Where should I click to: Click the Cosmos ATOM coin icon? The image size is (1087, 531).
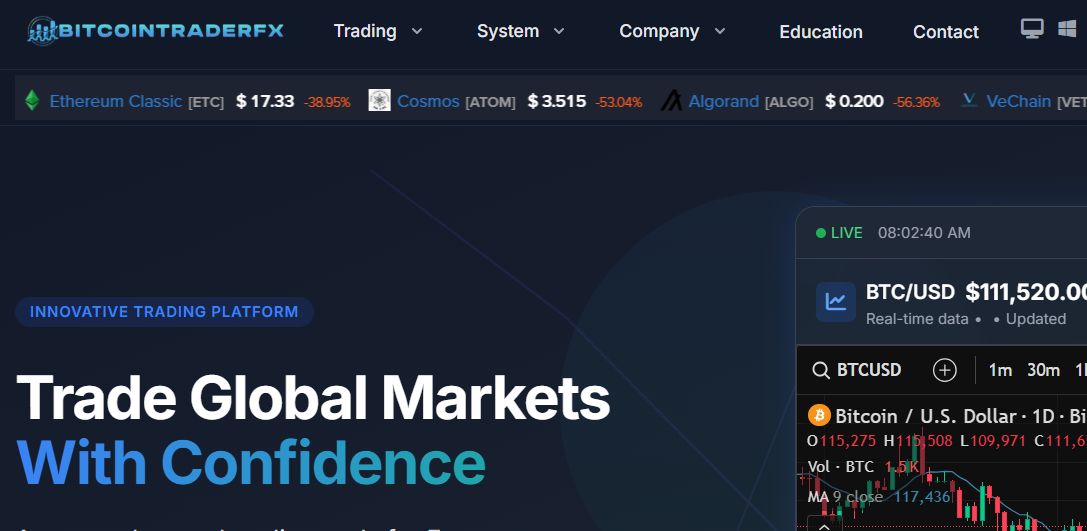pyautogui.click(x=379, y=101)
